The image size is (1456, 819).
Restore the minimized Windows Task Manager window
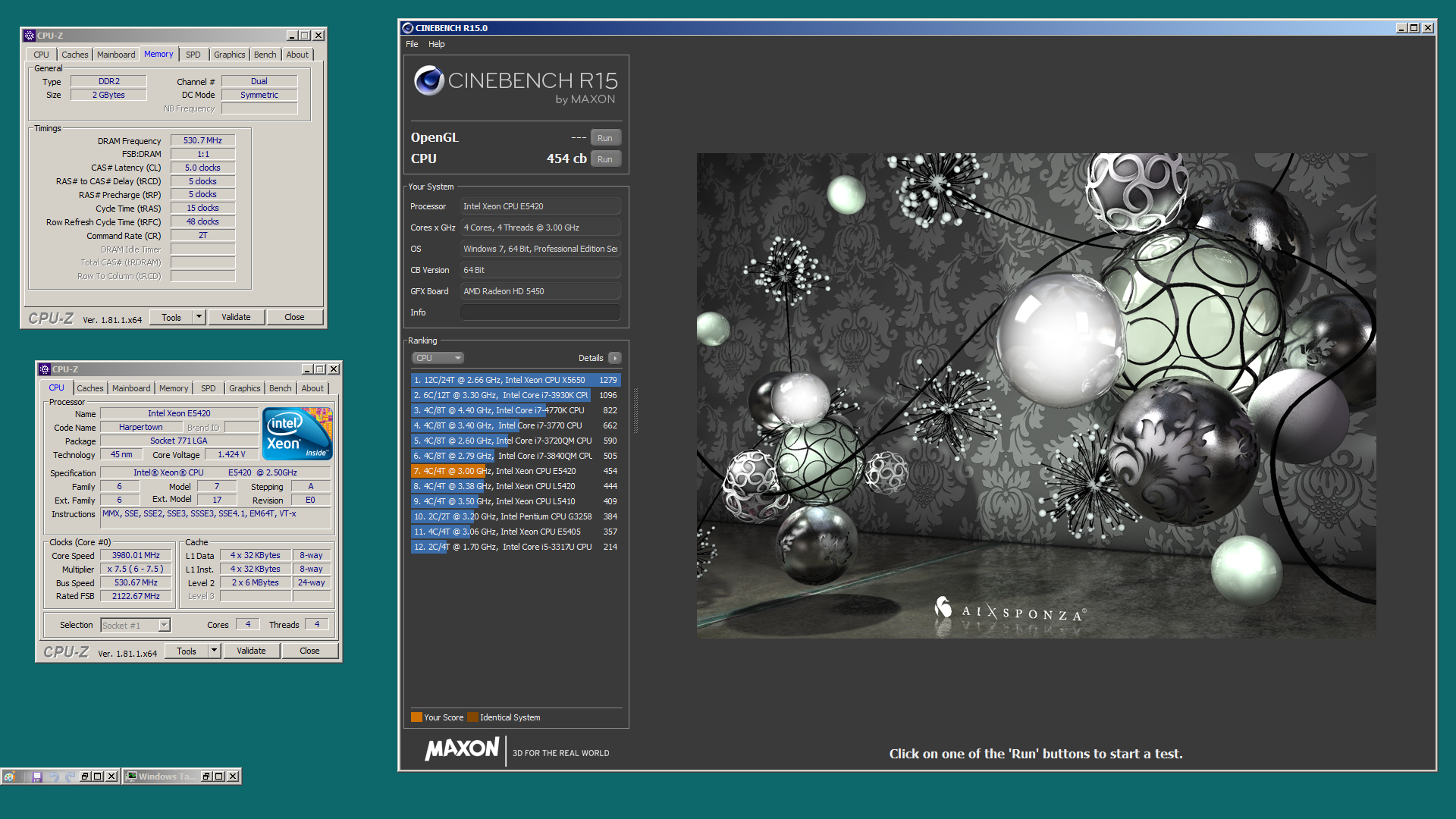(206, 777)
